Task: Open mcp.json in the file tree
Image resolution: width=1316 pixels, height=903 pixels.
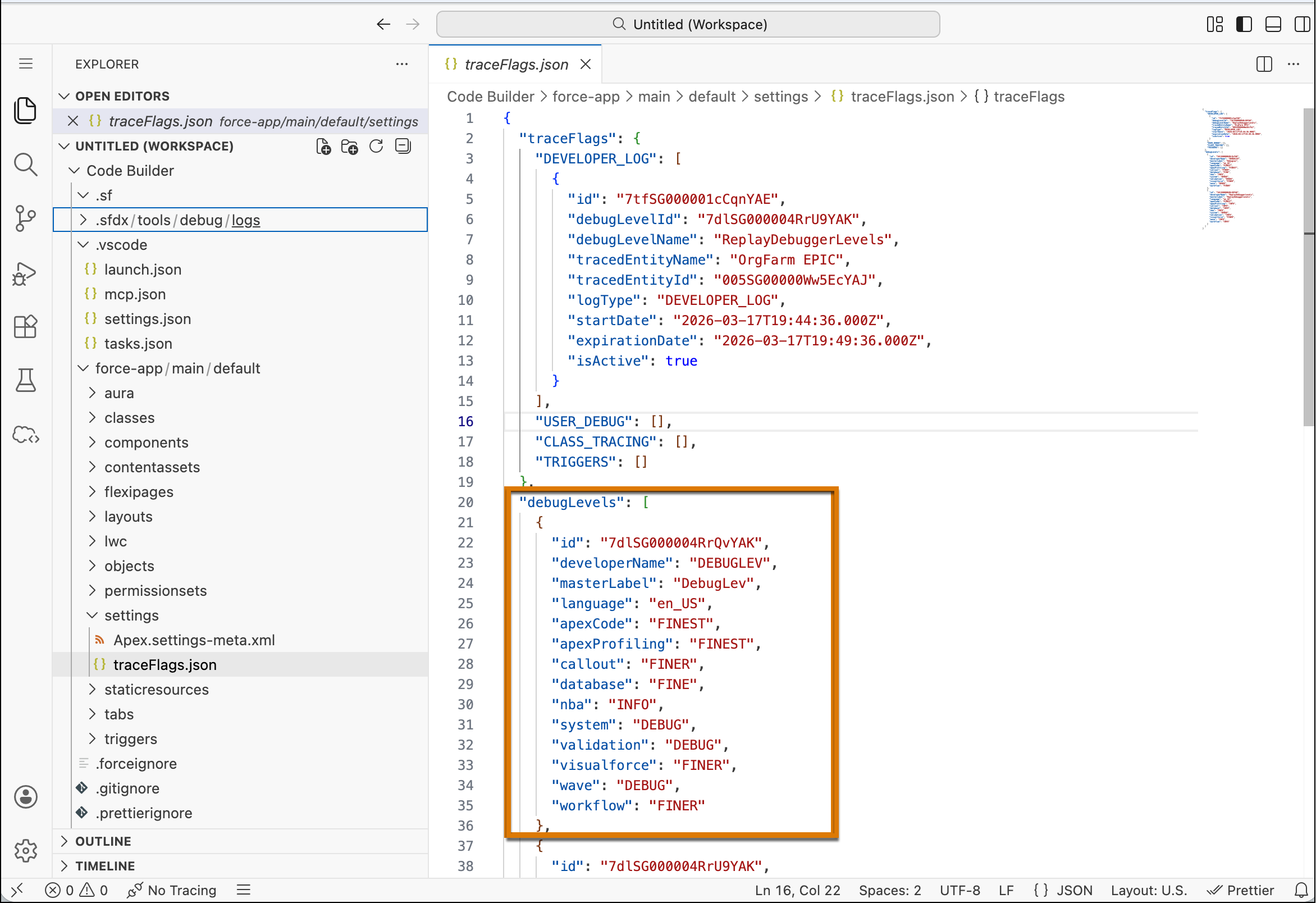Action: (x=135, y=294)
